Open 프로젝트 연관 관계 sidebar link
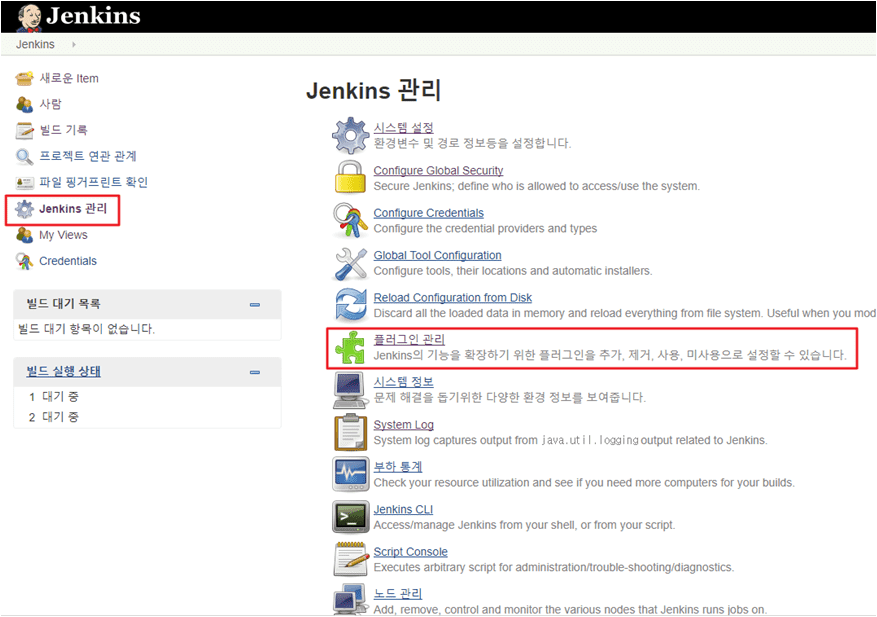Viewport: 877px width, 617px height. click(88, 156)
